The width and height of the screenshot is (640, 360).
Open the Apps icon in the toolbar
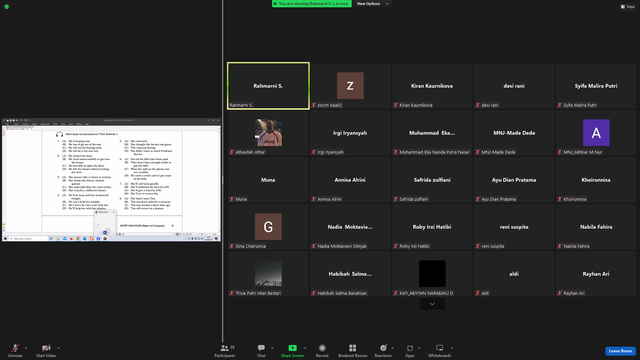410,348
